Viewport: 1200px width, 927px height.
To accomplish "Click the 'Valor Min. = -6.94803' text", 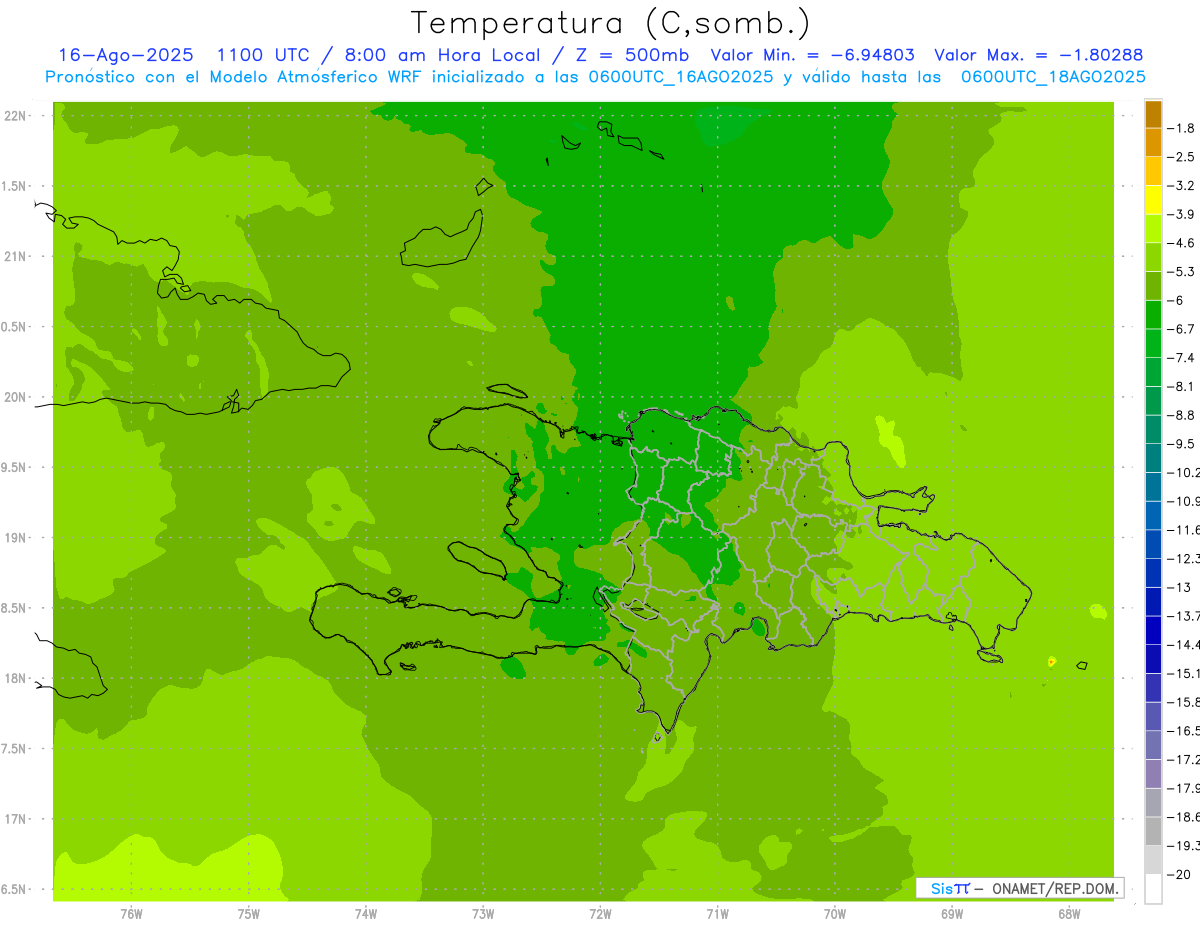I will 812,55.
